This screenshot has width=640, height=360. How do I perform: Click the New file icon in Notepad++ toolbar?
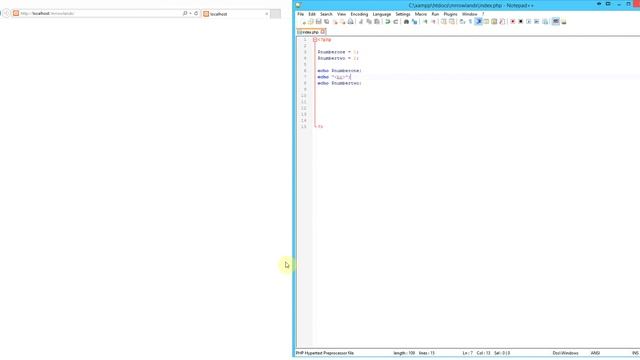(x=303, y=22)
